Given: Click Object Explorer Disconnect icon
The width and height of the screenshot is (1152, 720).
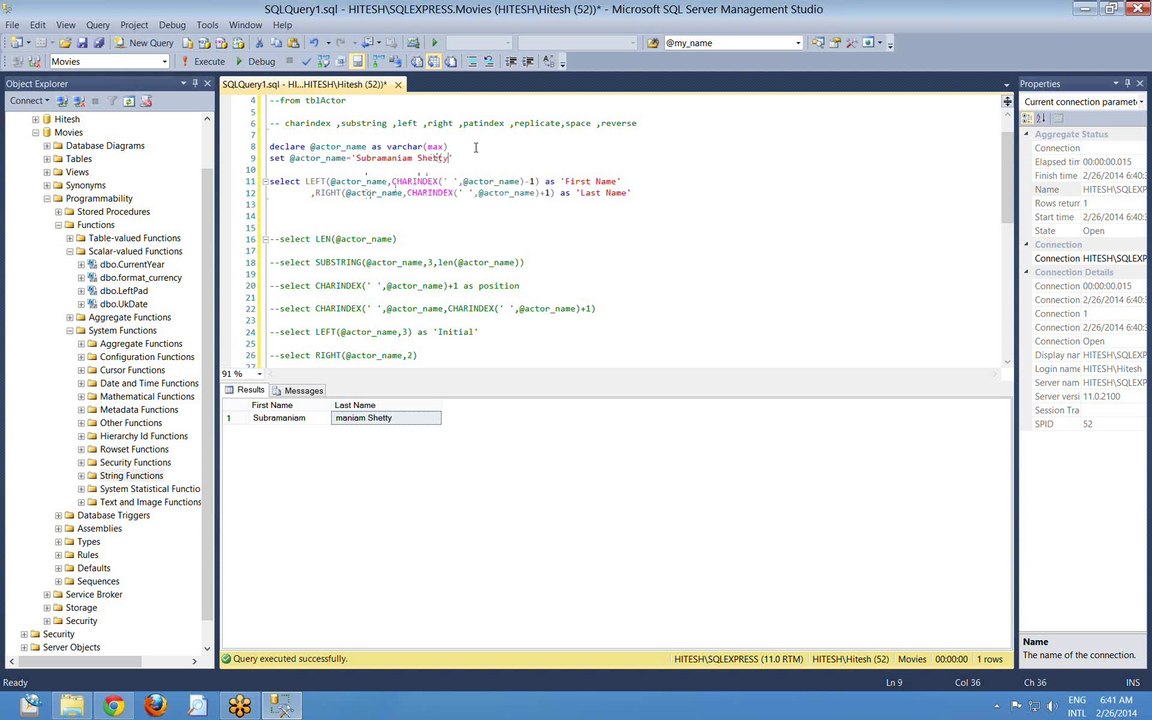Looking at the screenshot, I should 79,101.
